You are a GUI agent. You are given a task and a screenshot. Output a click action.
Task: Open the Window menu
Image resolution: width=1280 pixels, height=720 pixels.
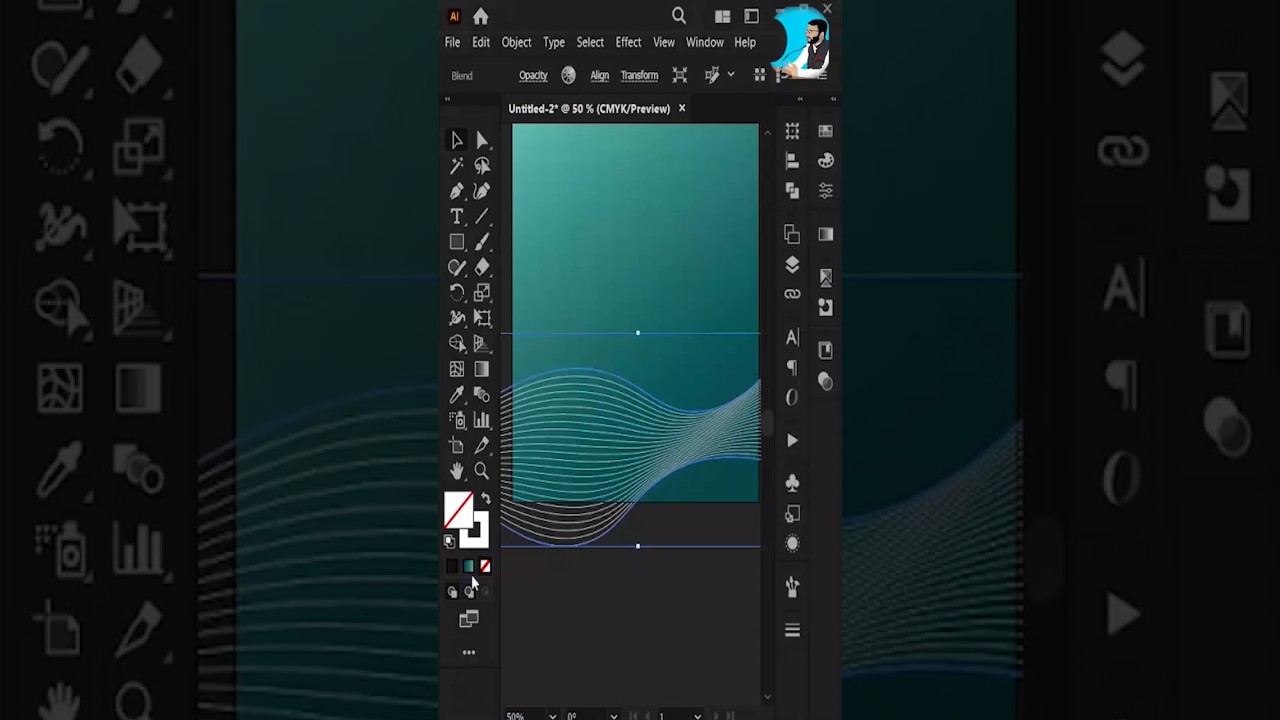pos(705,43)
